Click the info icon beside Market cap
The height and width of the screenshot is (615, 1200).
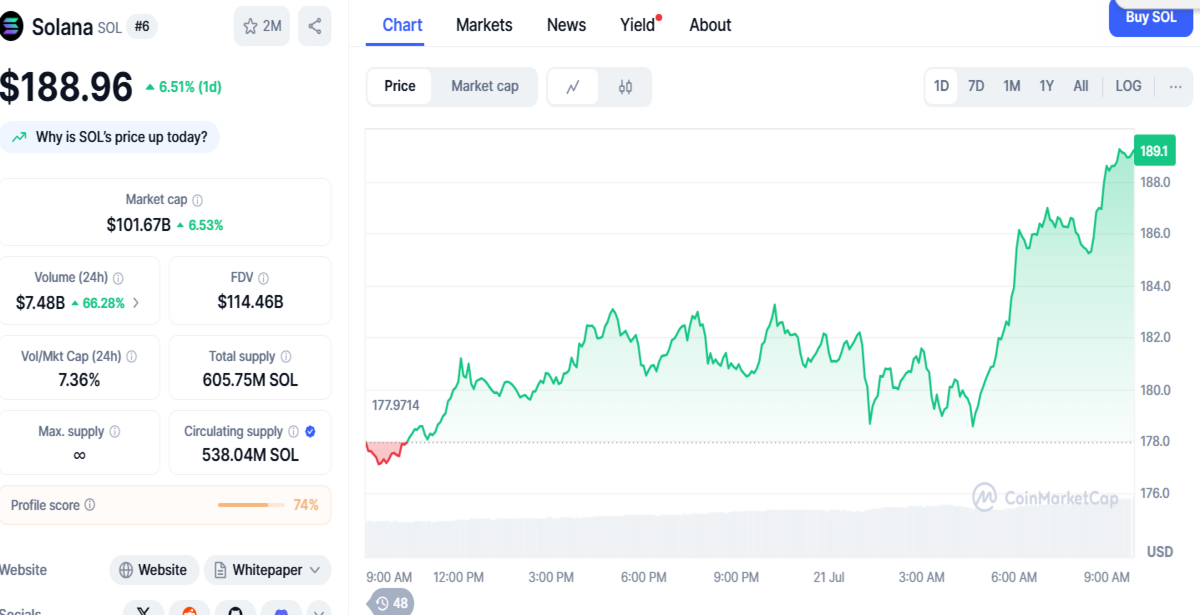tap(198, 200)
